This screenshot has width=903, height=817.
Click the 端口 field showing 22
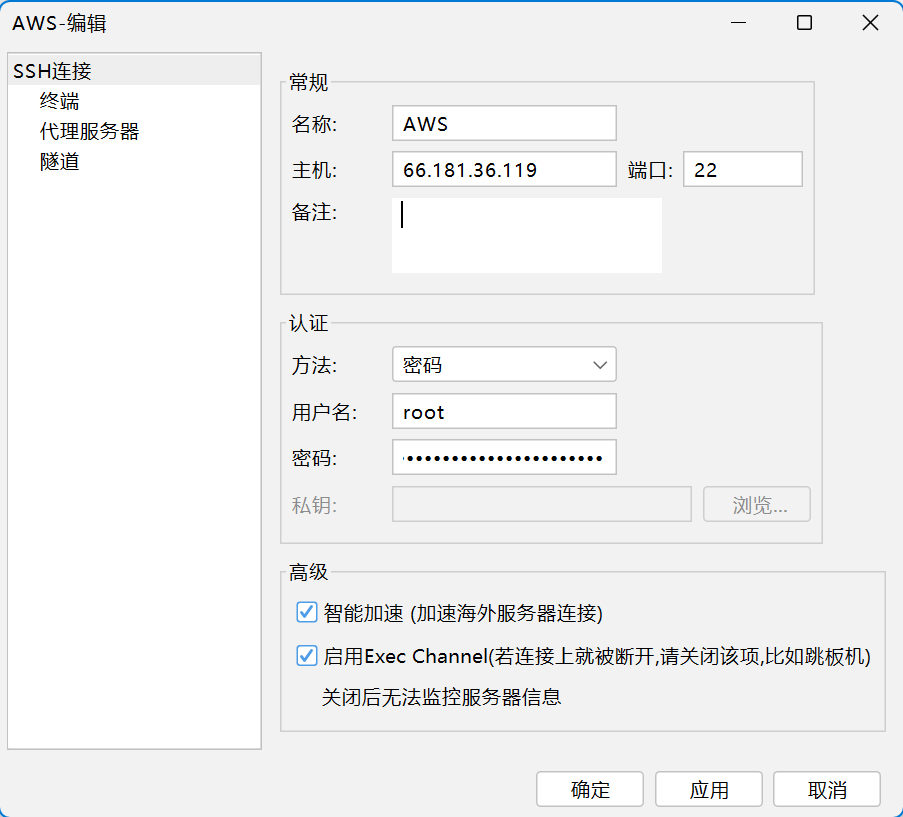(742, 170)
